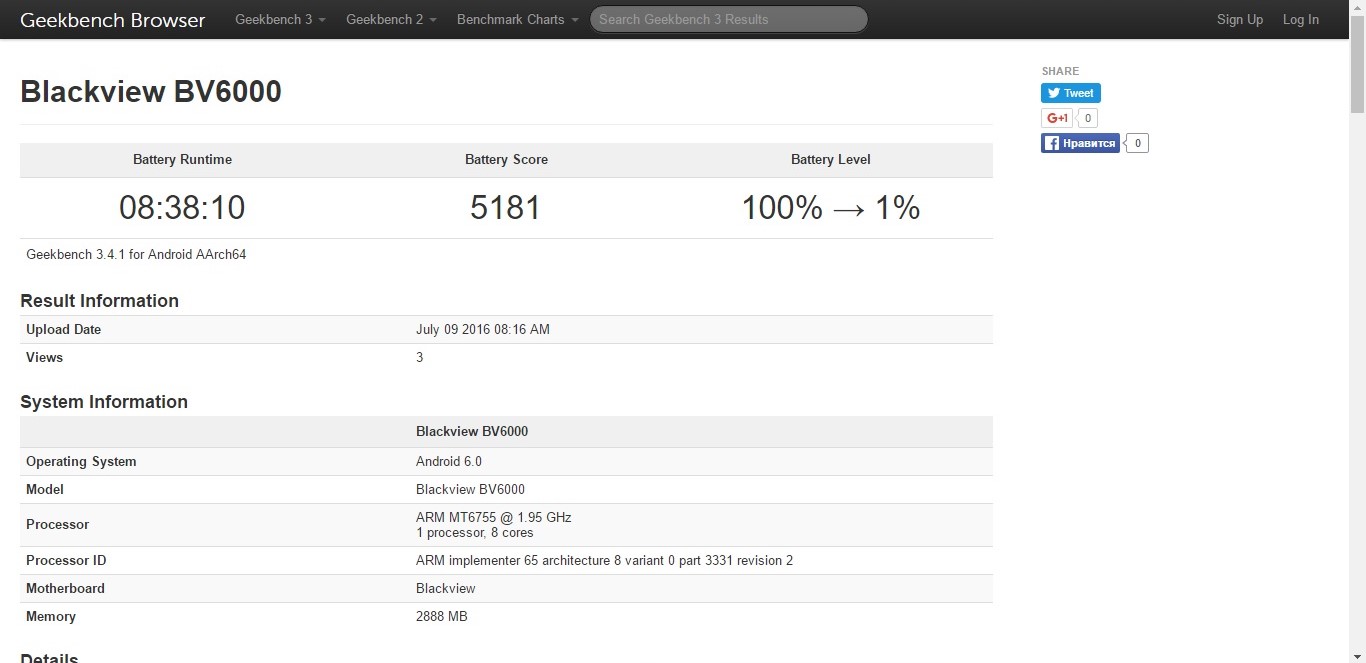Screen dimensions: 1366x663
Task: Select the Blackview BV6000 page title
Action: coord(151,92)
